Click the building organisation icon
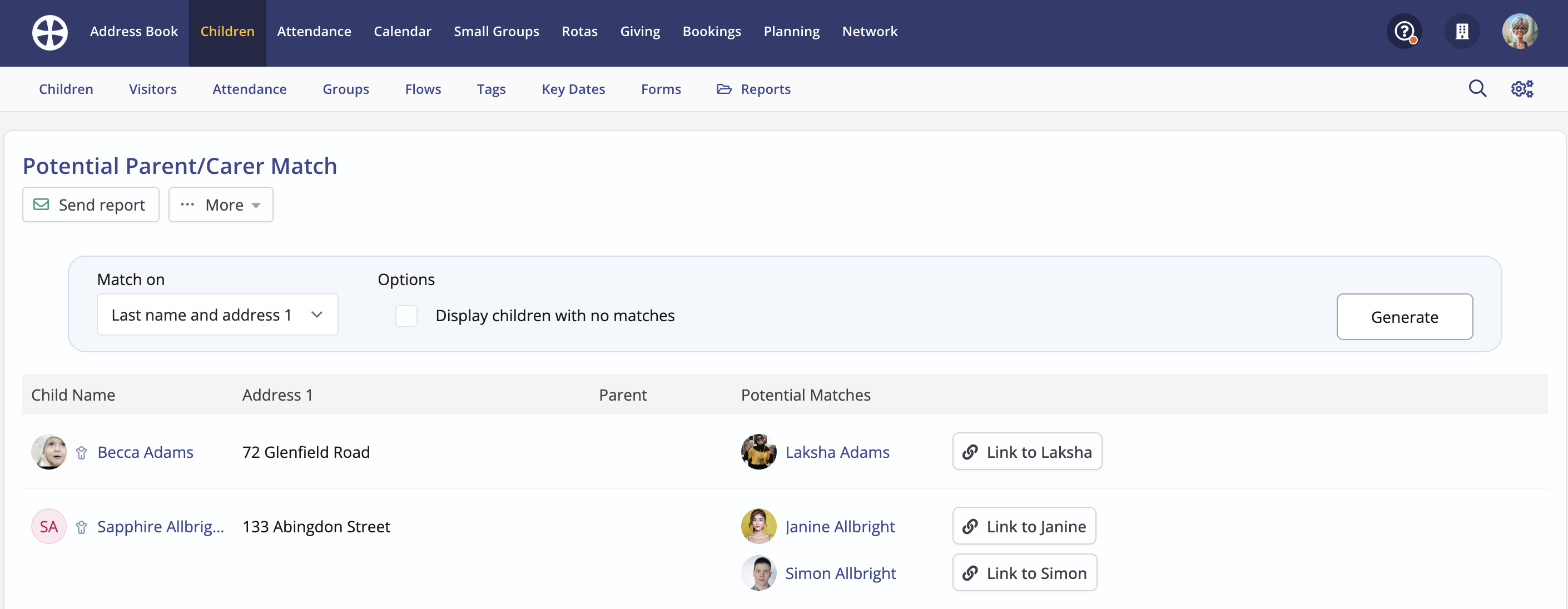The image size is (1568, 609). pos(1461,32)
